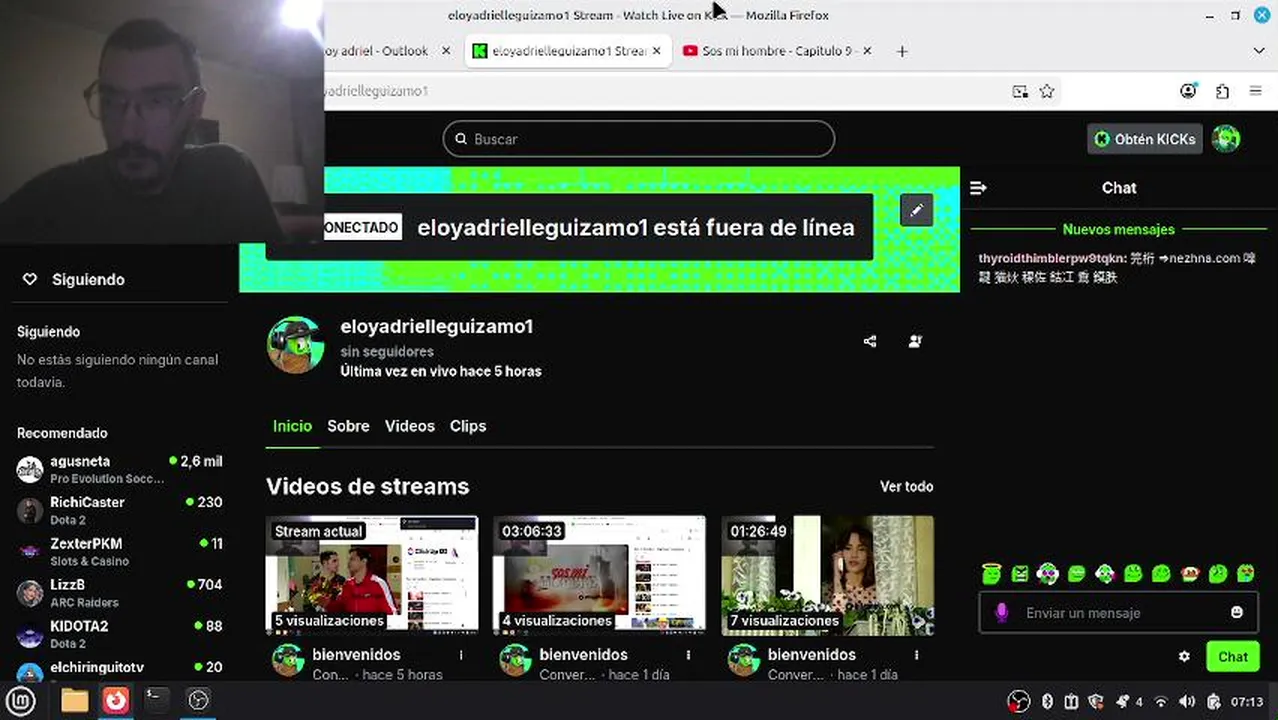Collapse chat with the sidebar toggle icon
Viewport: 1278px width, 720px height.
(978, 188)
